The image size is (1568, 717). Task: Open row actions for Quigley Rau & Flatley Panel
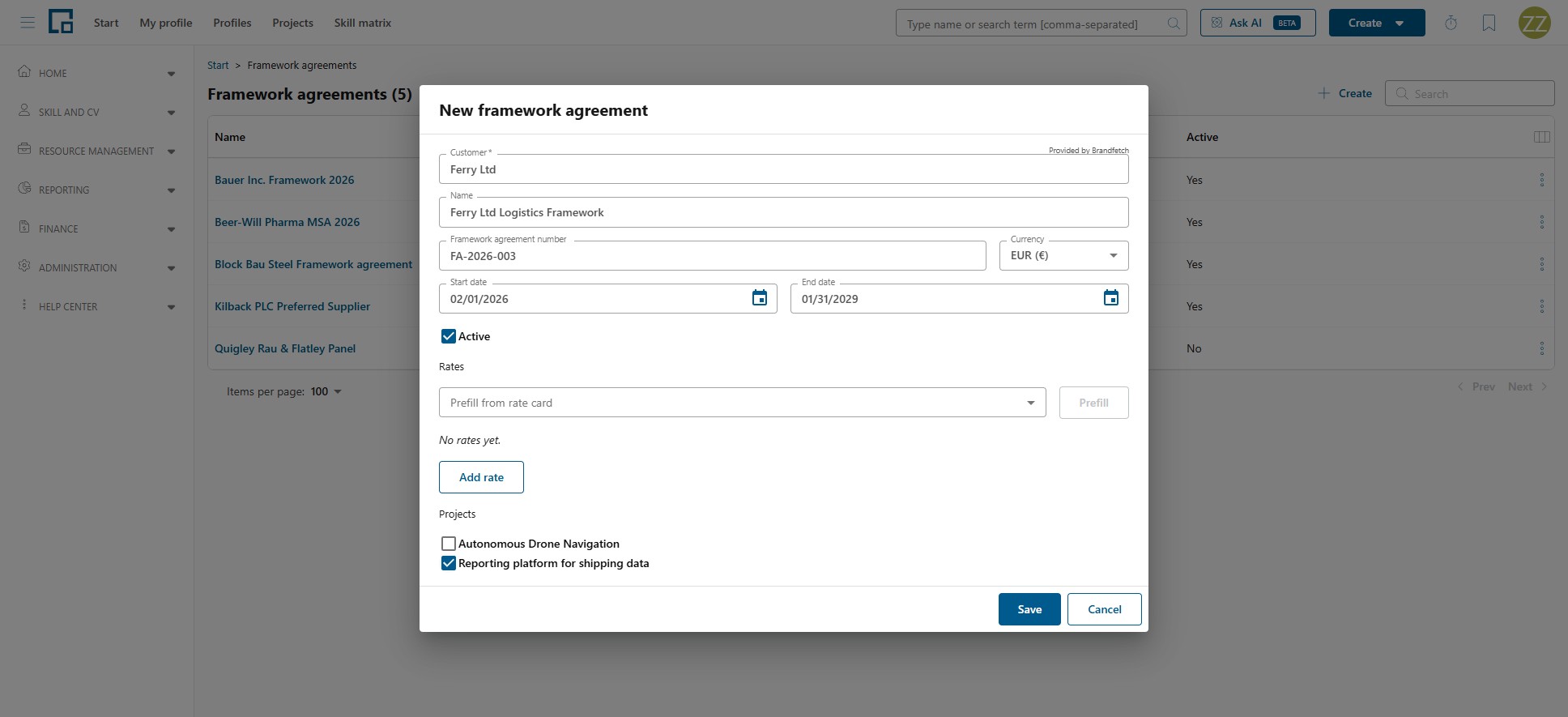click(x=1541, y=348)
